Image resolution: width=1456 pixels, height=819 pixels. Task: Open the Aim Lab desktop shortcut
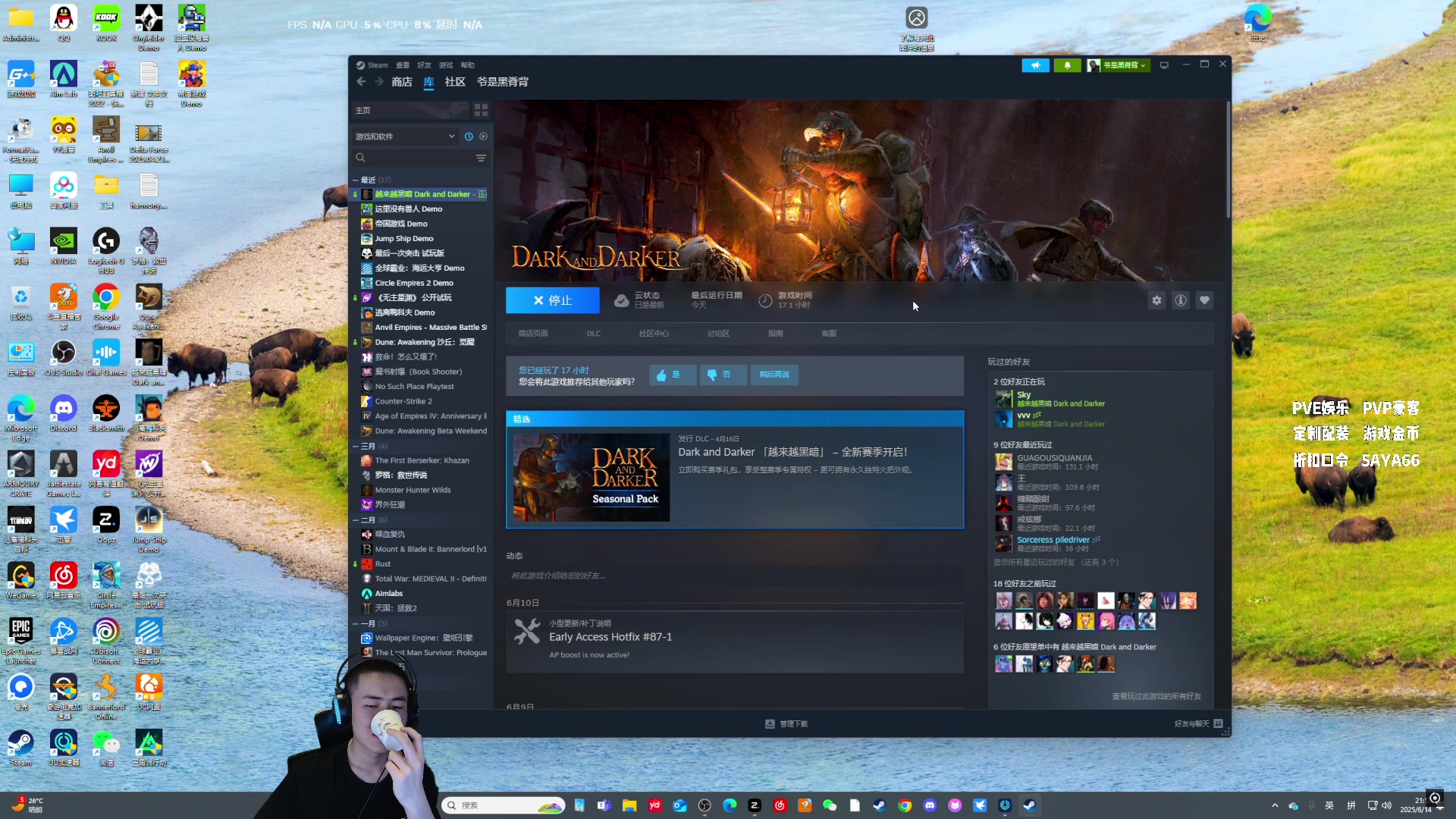[64, 79]
